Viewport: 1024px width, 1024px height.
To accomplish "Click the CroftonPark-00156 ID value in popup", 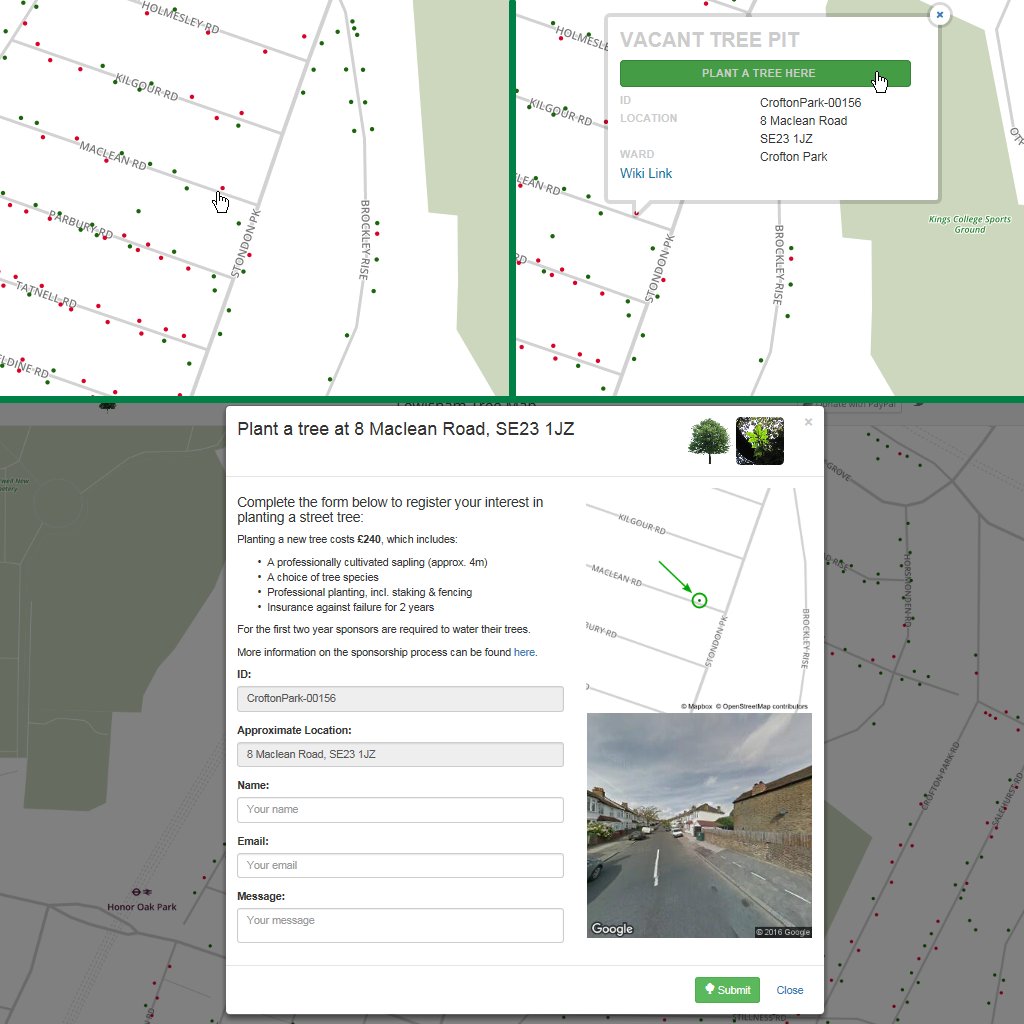I will click(810, 103).
